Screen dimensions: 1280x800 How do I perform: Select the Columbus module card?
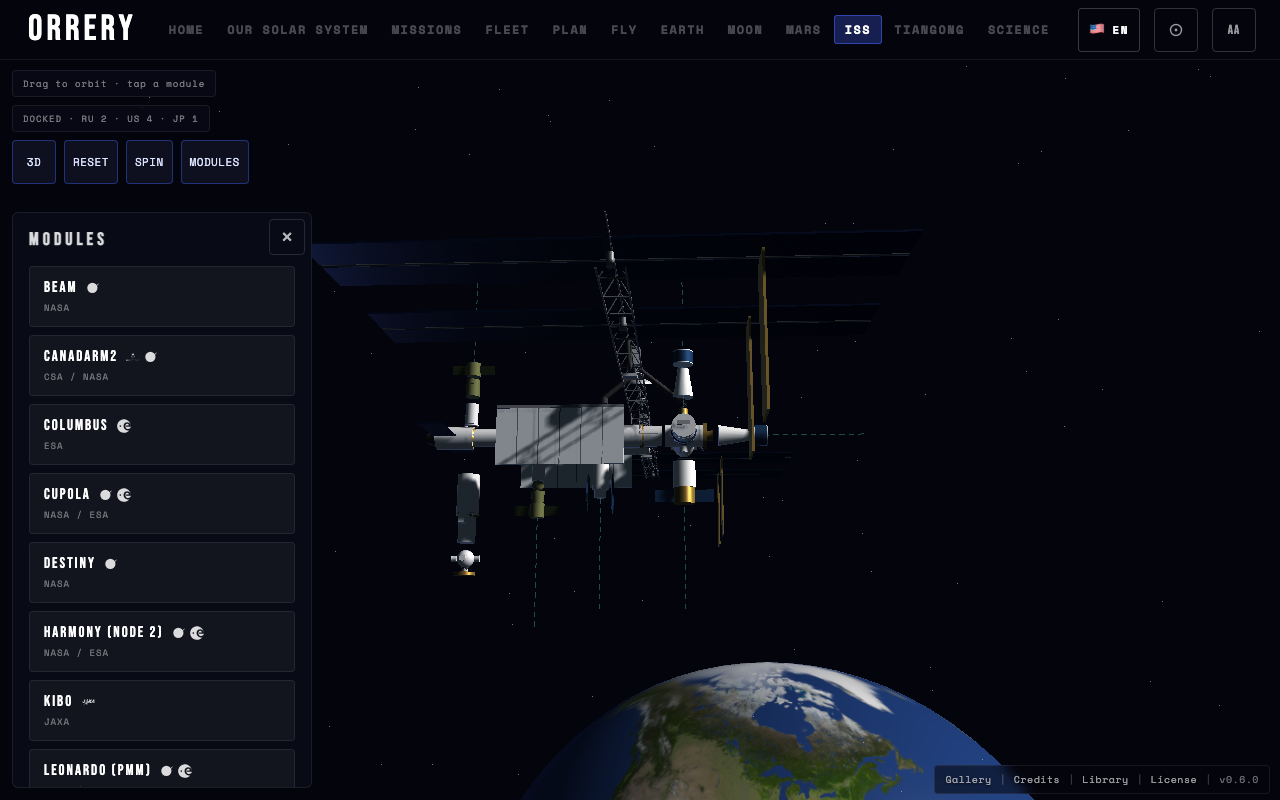point(162,434)
